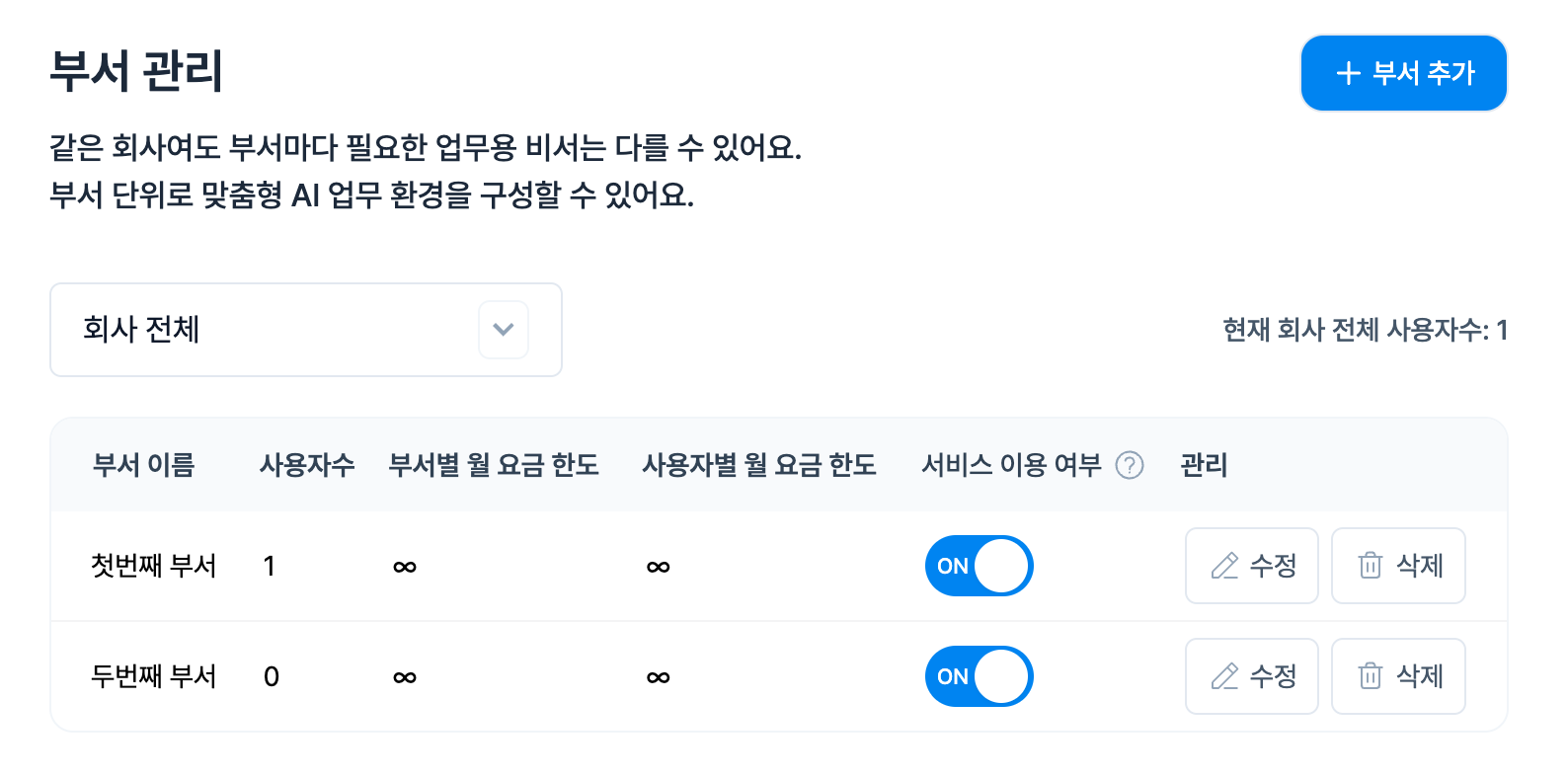Click the 사용자수 column header

pyautogui.click(x=307, y=465)
